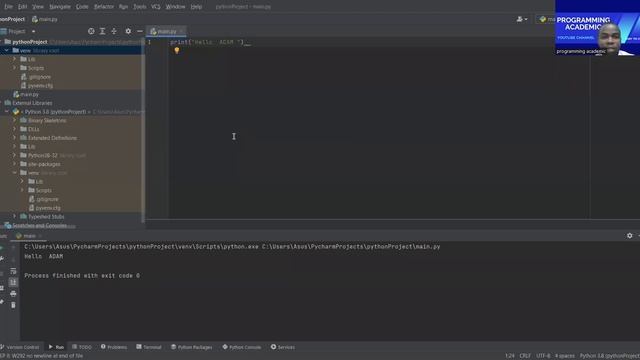Open the Python Console tool window

tap(242, 347)
